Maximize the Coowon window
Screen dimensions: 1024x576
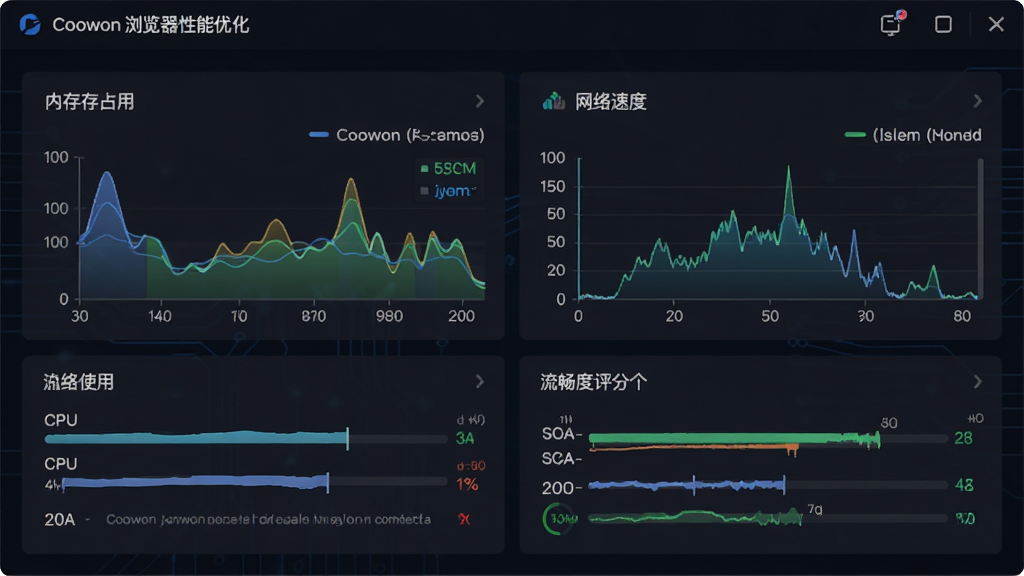[943, 25]
